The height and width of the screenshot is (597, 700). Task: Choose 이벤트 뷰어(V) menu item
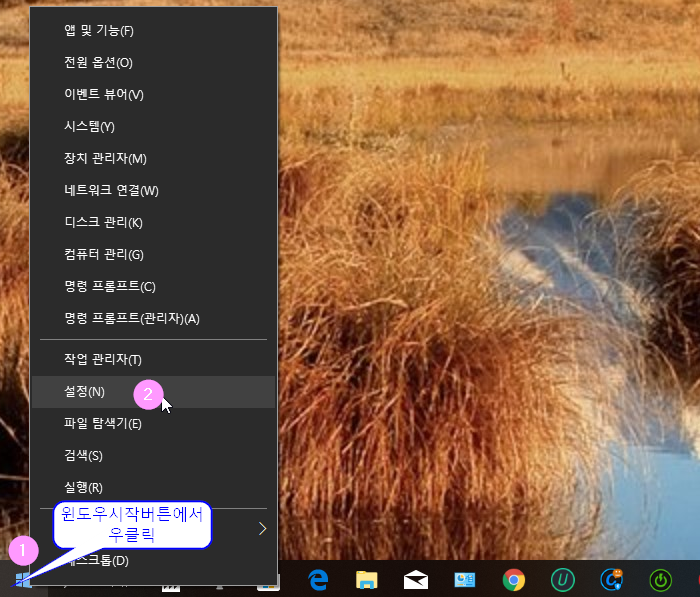tap(153, 95)
